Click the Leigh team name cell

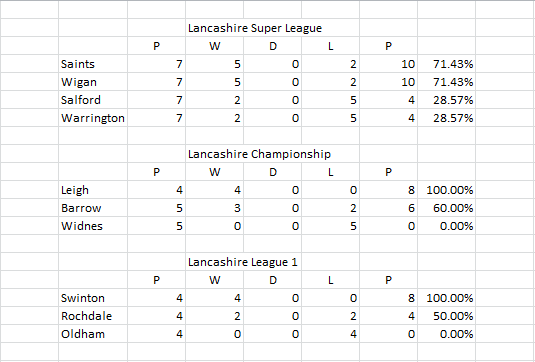pyautogui.click(x=93, y=190)
